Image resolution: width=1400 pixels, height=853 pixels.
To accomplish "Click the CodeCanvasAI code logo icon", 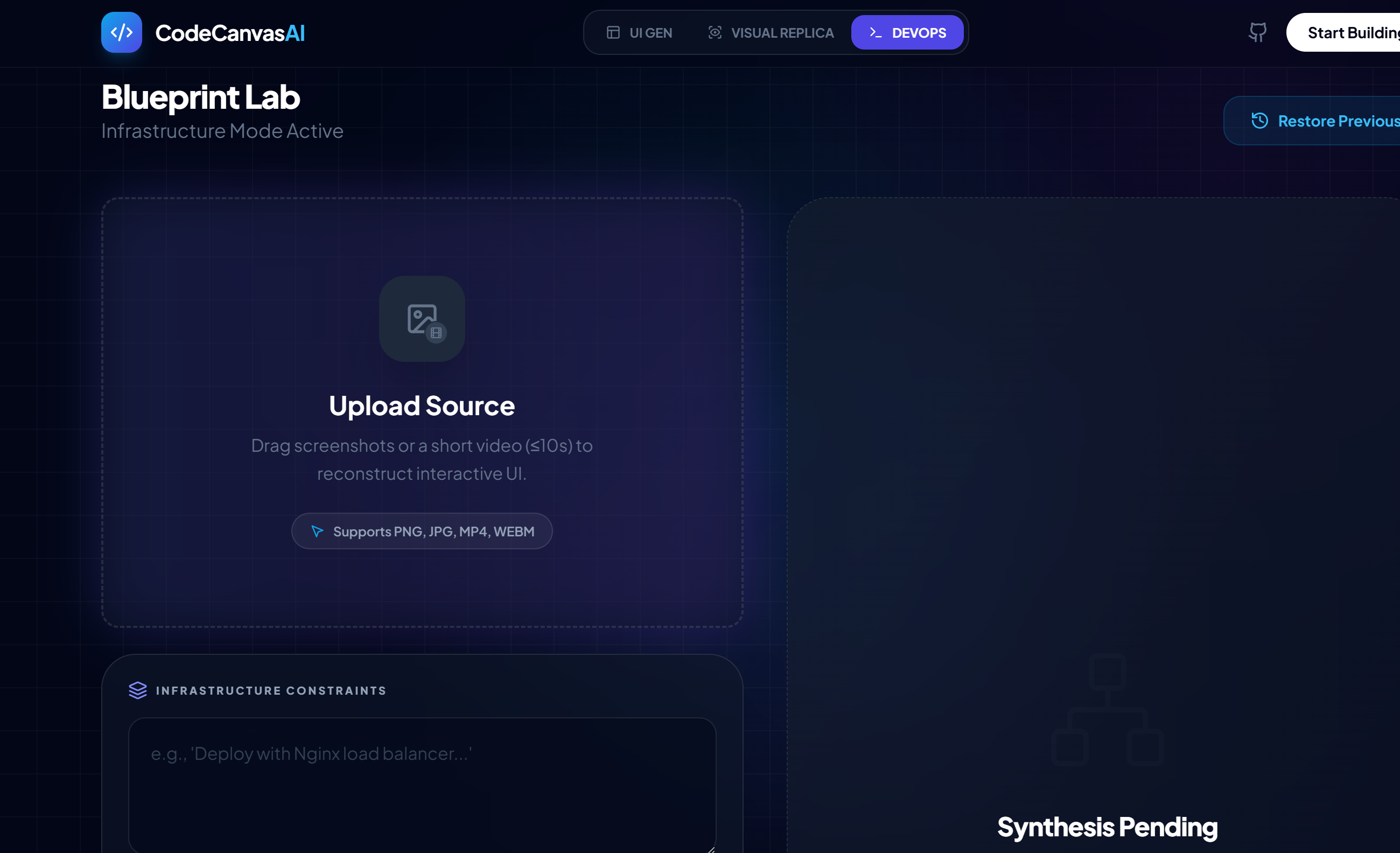I will point(121,32).
